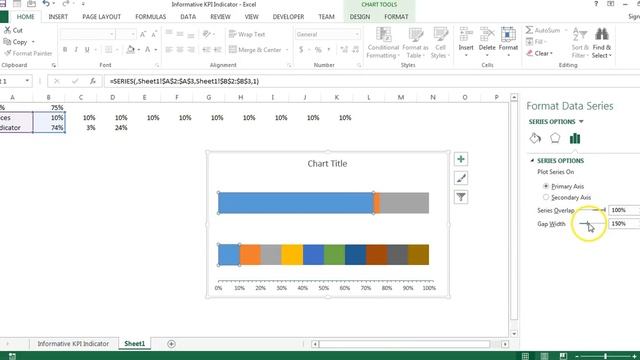This screenshot has width=640, height=360.
Task: Click the Gap Width value field
Action: (x=624, y=224)
